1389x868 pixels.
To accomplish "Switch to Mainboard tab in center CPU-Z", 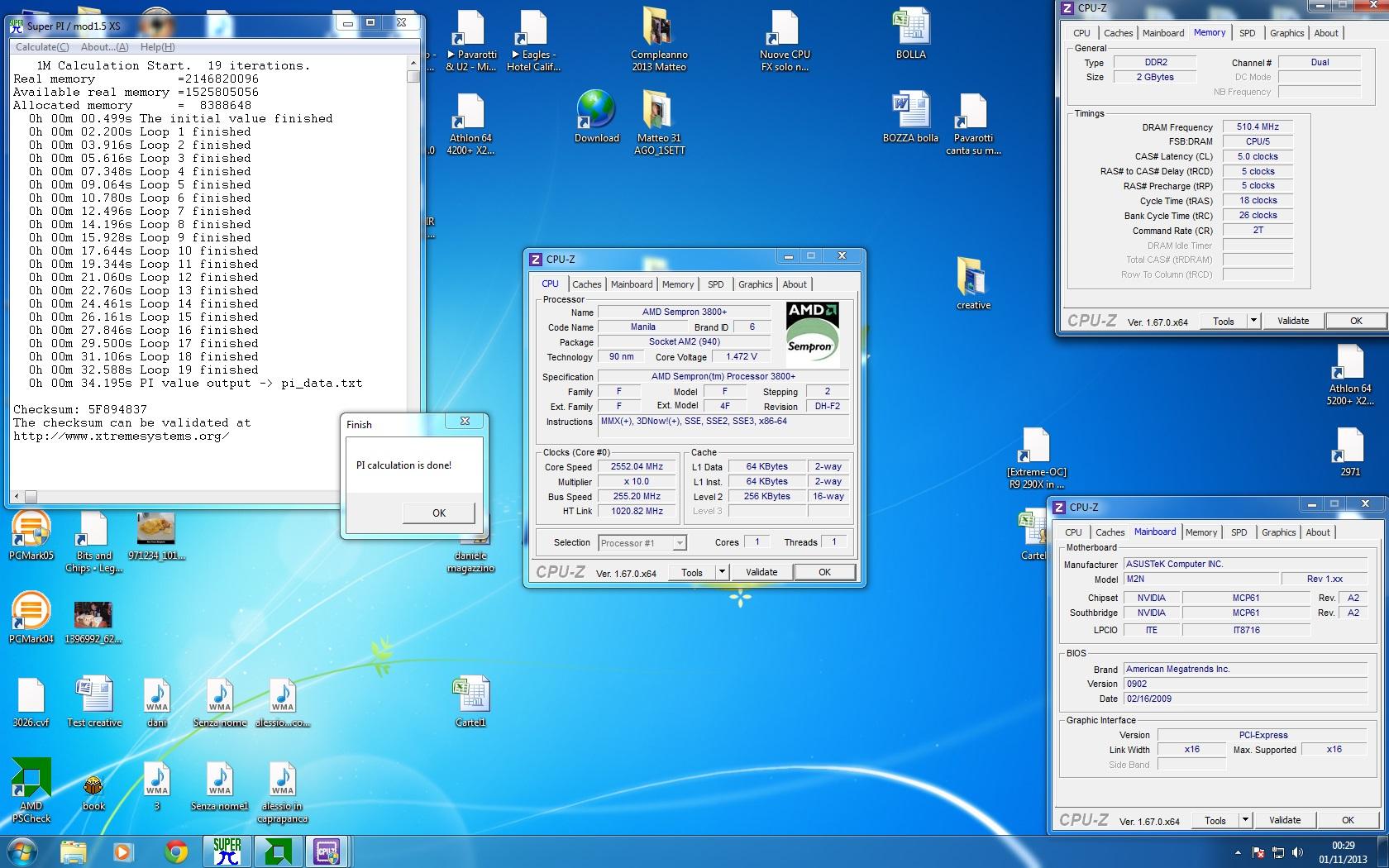I will pos(632,284).
